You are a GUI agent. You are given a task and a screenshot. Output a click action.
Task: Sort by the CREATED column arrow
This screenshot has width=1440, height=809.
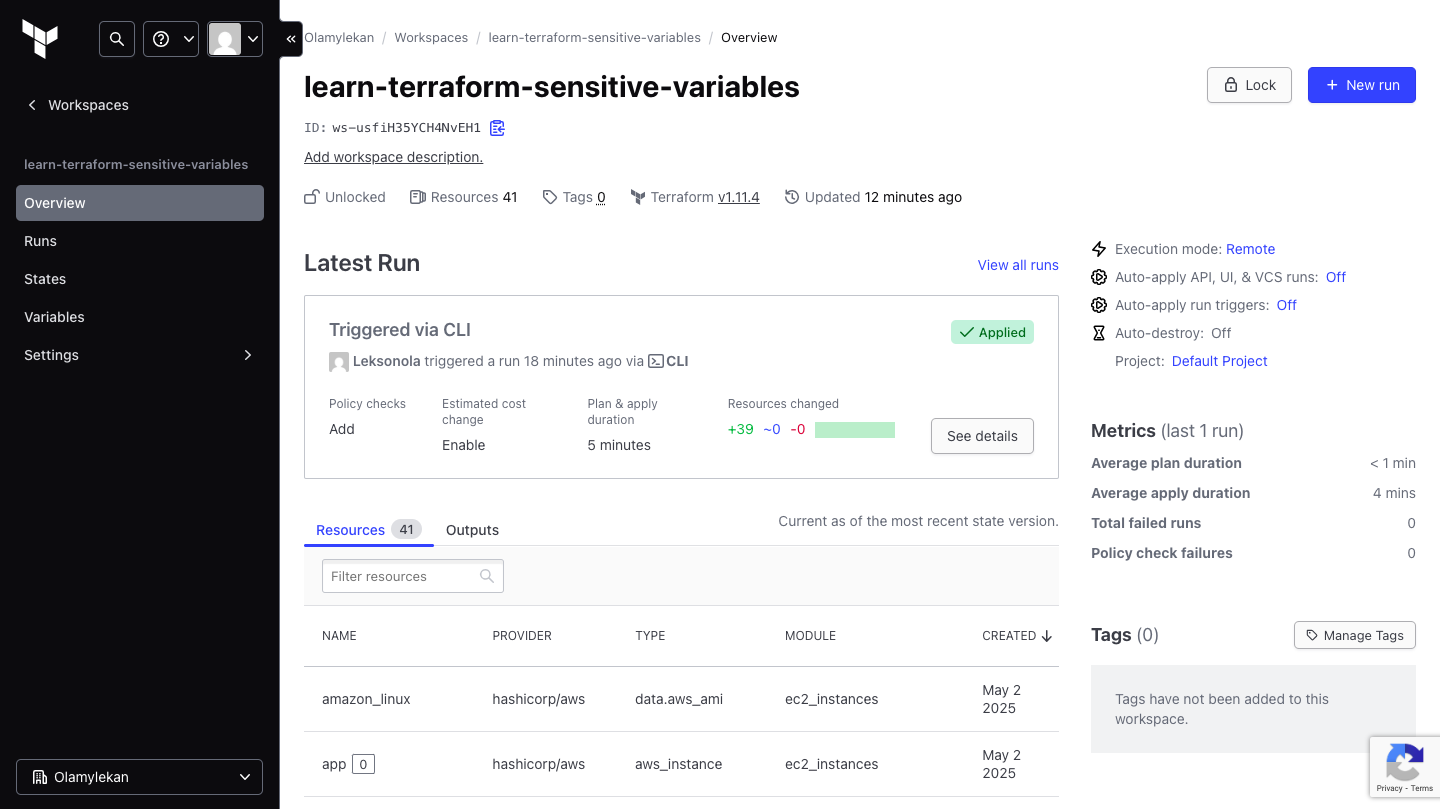pos(1047,636)
